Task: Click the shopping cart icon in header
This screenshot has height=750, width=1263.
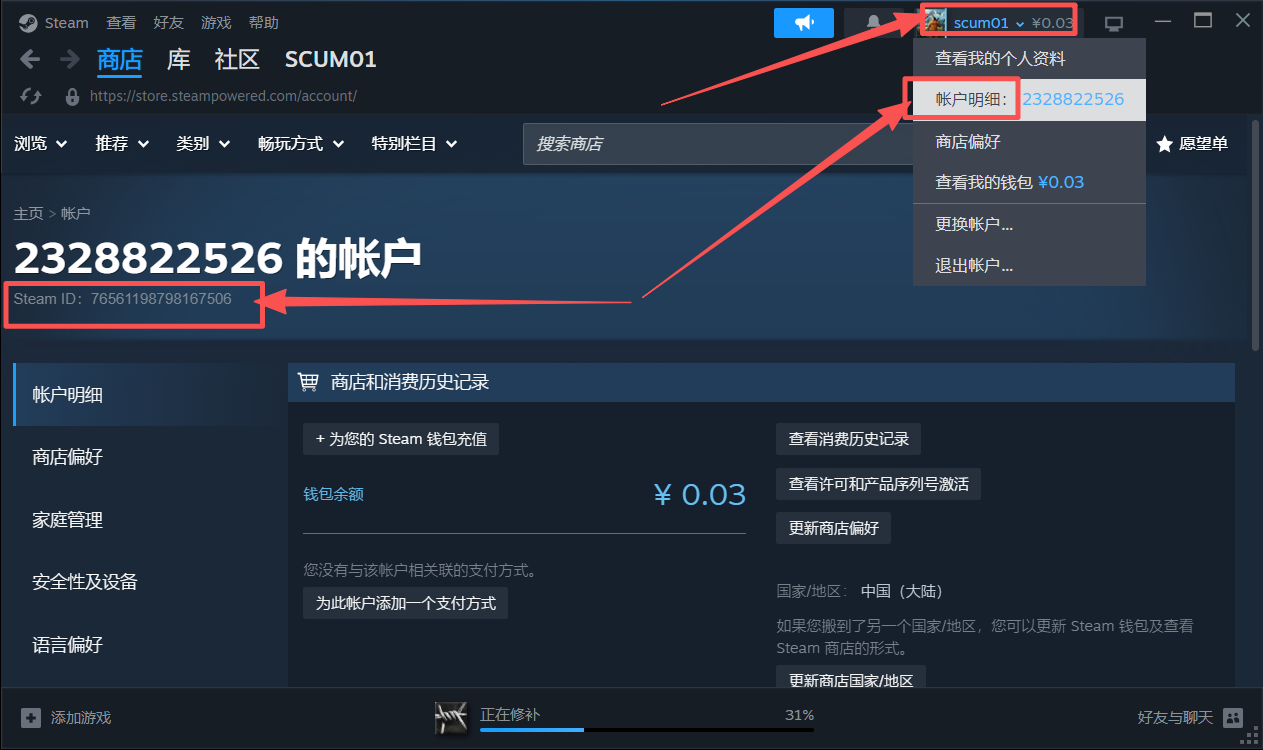Action: pyautogui.click(x=308, y=382)
